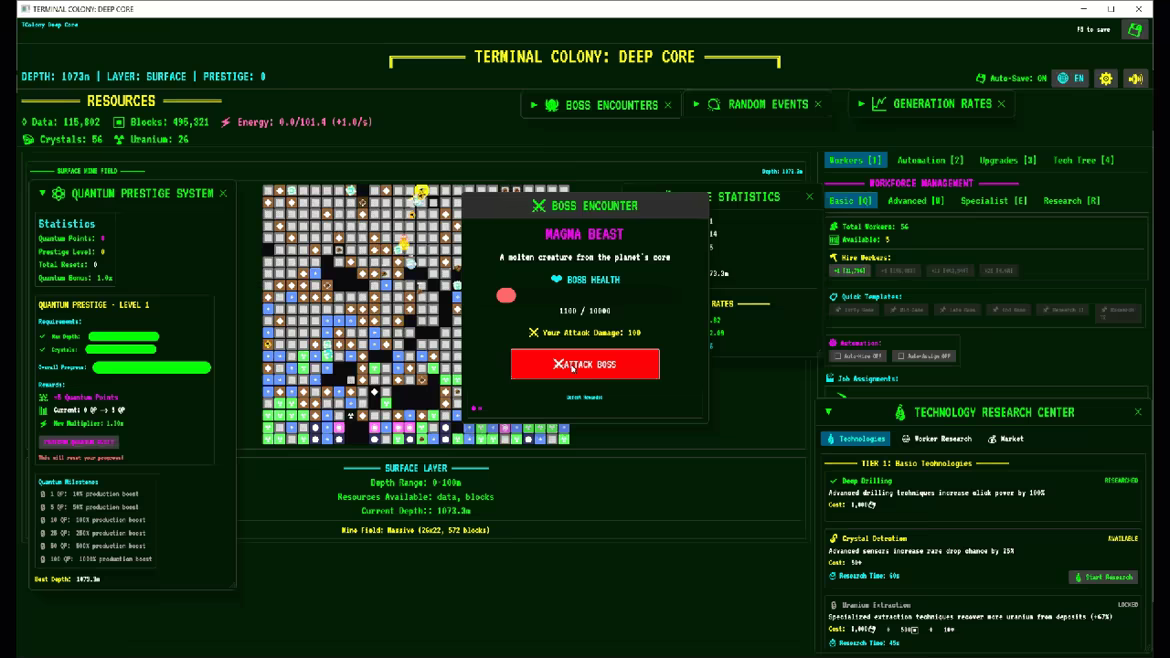This screenshot has width=1170, height=658.
Task: Apply the Early Game quick template
Action: tap(854, 310)
